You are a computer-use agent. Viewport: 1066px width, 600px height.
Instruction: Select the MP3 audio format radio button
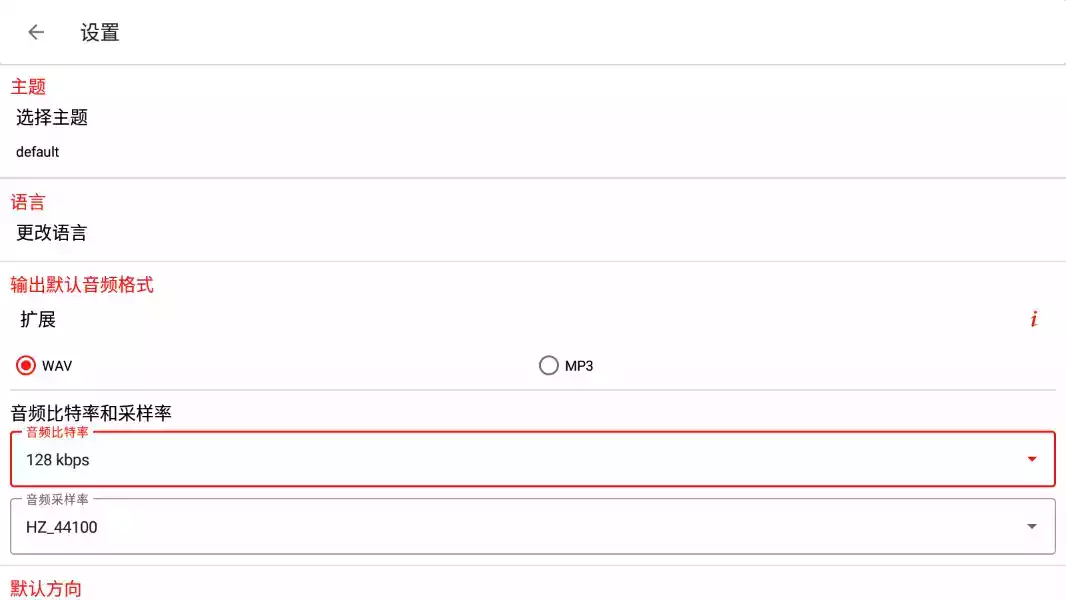click(549, 365)
